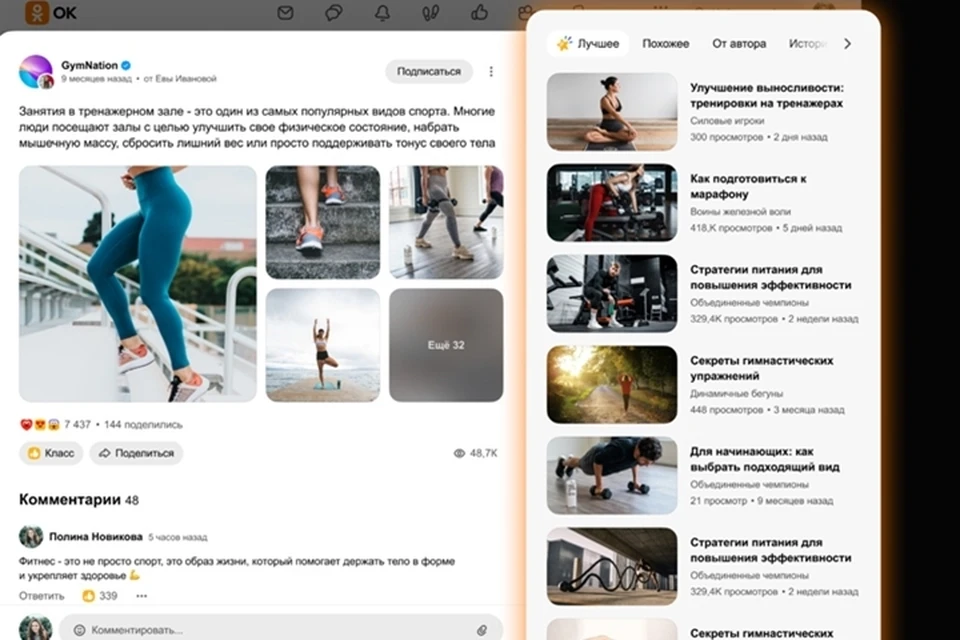
Task: Click the "Подписаться" button
Action: 429,72
